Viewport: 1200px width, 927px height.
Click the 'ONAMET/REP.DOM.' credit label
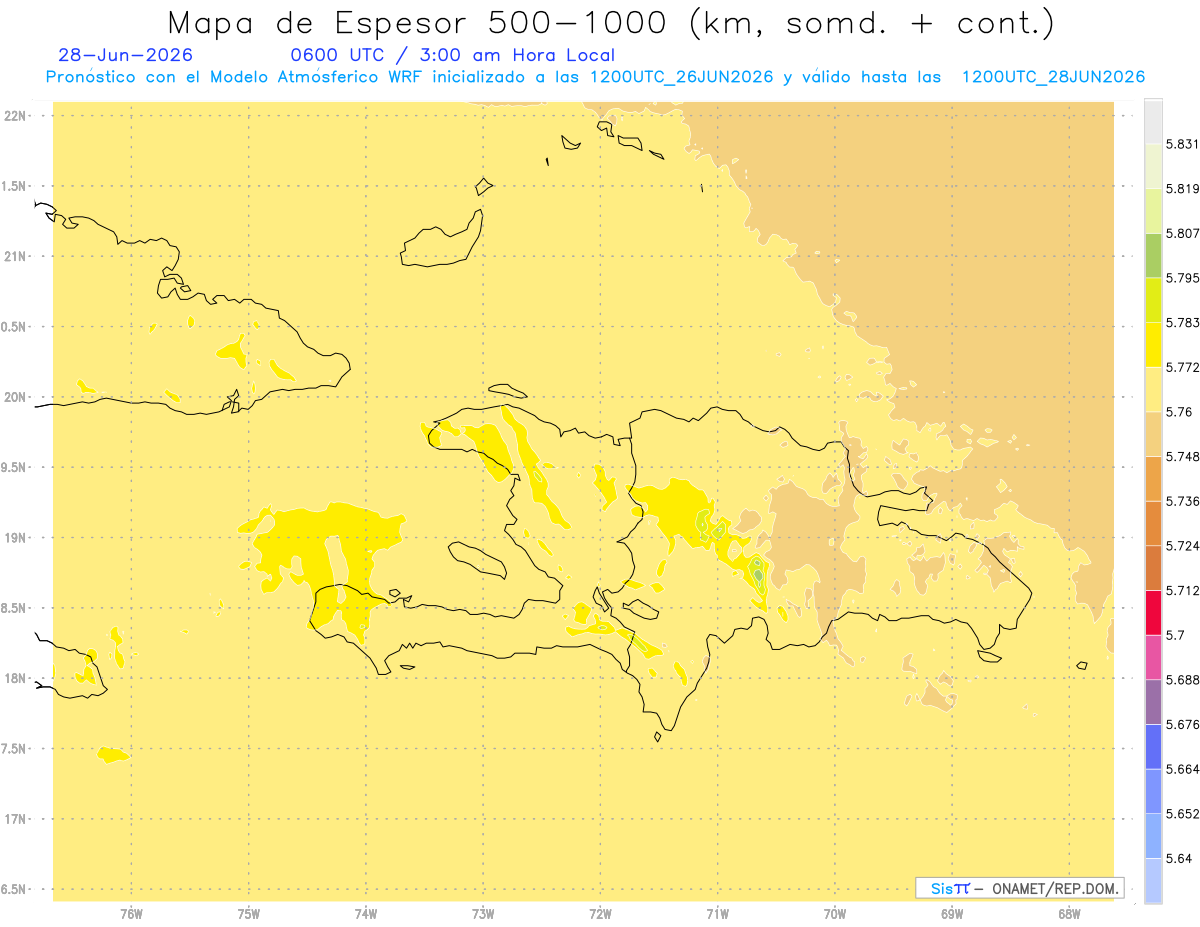pyautogui.click(x=1054, y=888)
